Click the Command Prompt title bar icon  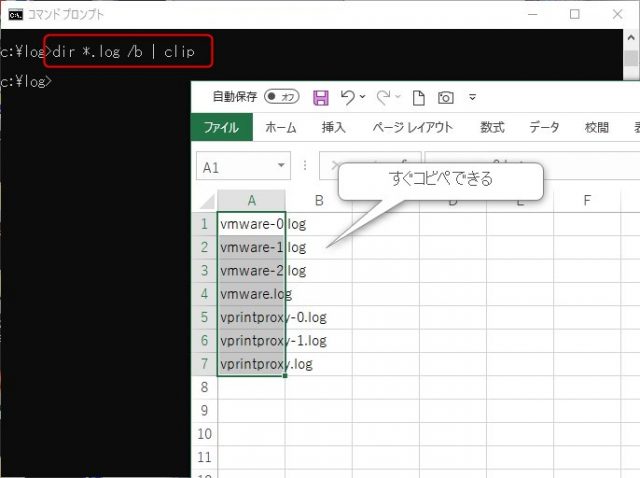(x=15, y=15)
